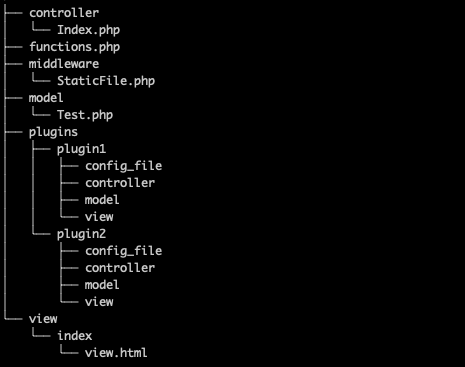The image size is (465, 367).
Task: Select the top-level view directory
Action: coord(43,319)
